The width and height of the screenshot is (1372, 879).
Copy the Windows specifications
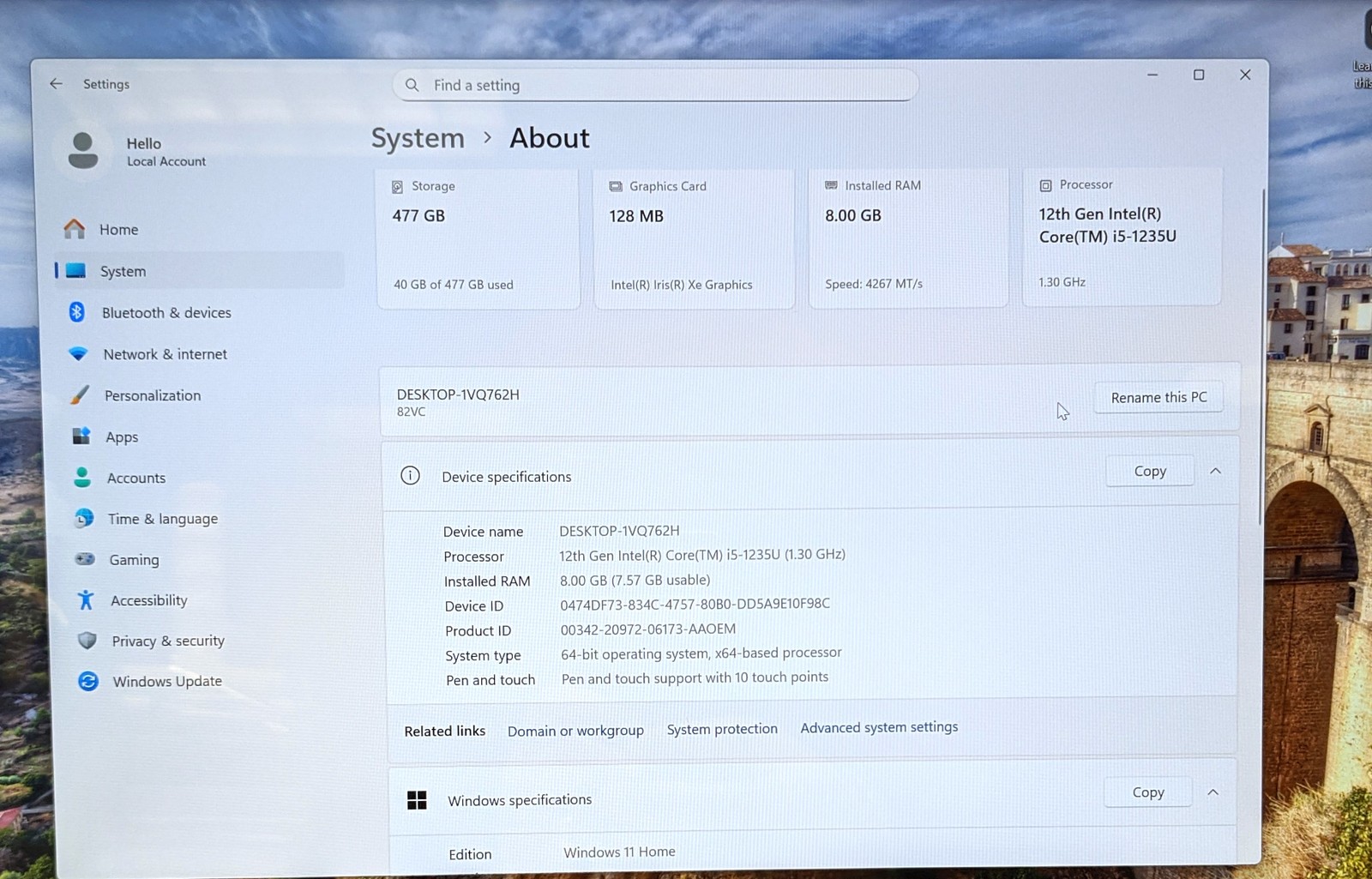(x=1147, y=792)
